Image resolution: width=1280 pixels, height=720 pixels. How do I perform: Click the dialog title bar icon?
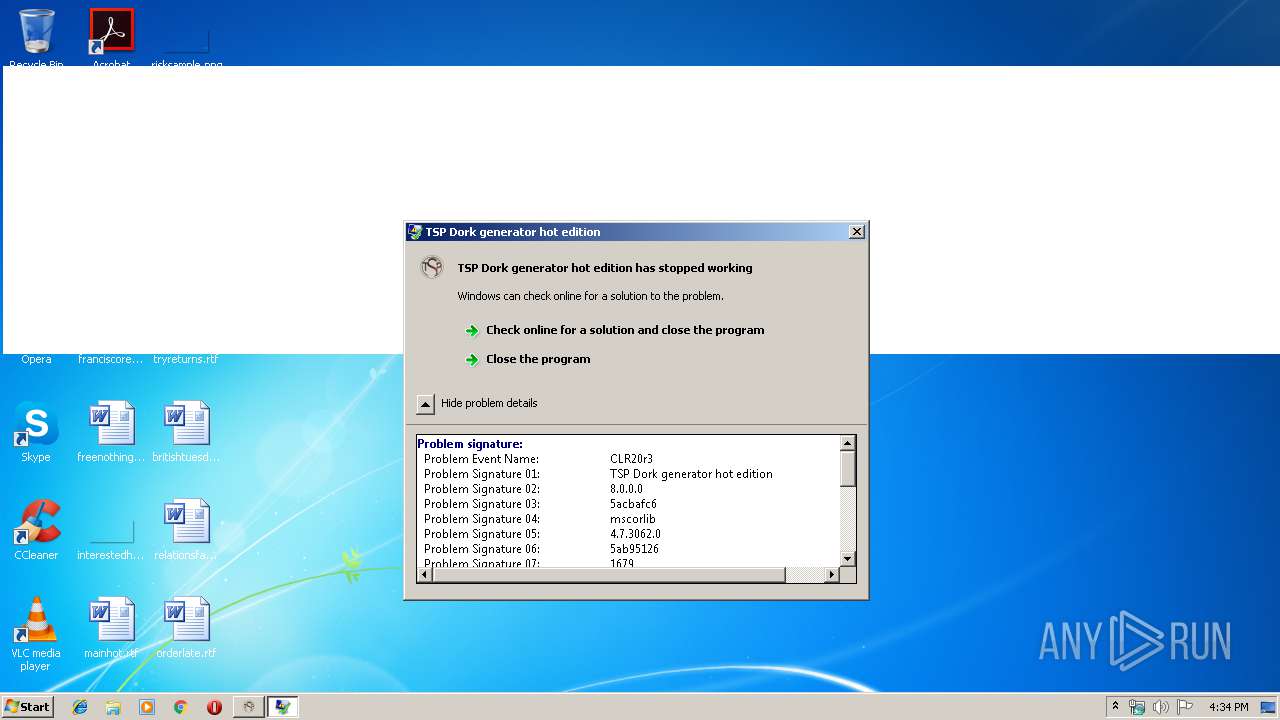[415, 232]
